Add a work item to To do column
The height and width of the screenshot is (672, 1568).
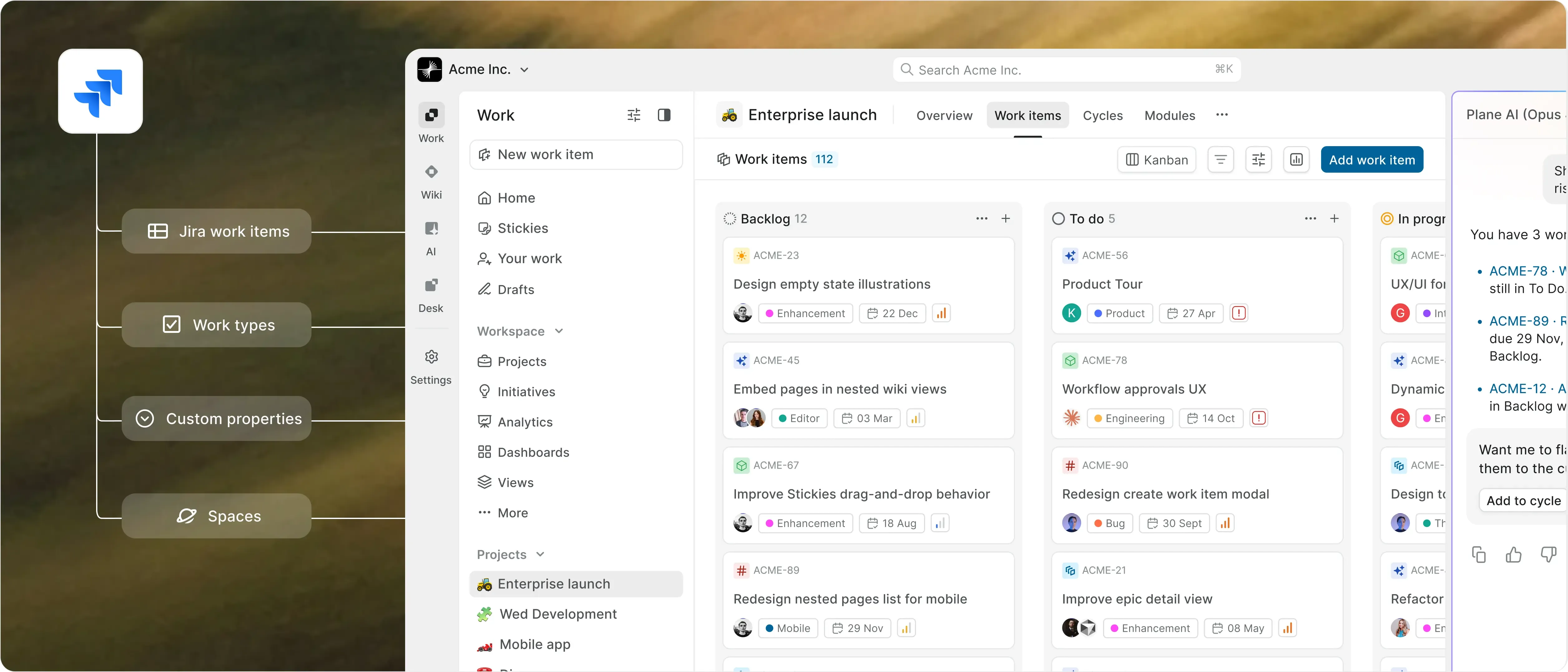[x=1334, y=219]
